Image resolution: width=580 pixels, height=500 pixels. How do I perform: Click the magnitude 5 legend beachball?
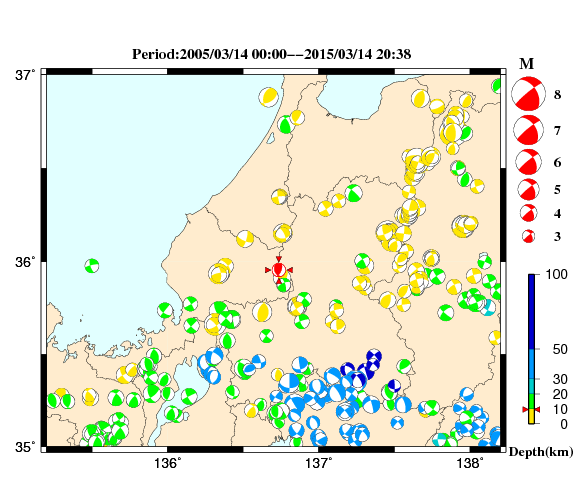pos(528,189)
